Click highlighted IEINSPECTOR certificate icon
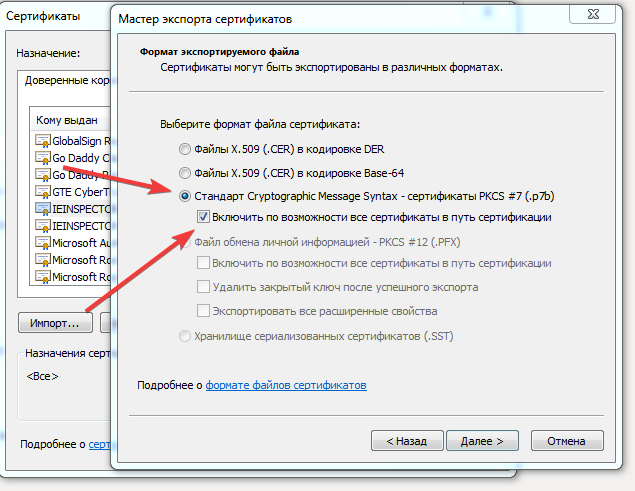Image resolution: width=635 pixels, height=491 pixels. 43,209
